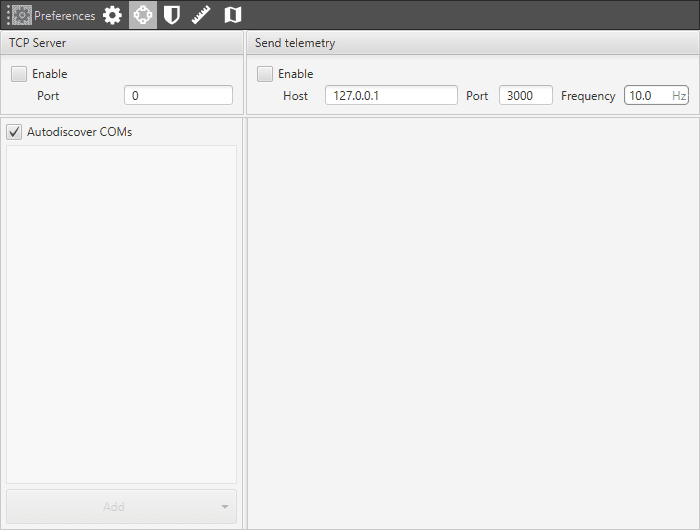Enable the Send telemetry checkbox
Viewport: 700px width, 530px height.
coord(265,74)
